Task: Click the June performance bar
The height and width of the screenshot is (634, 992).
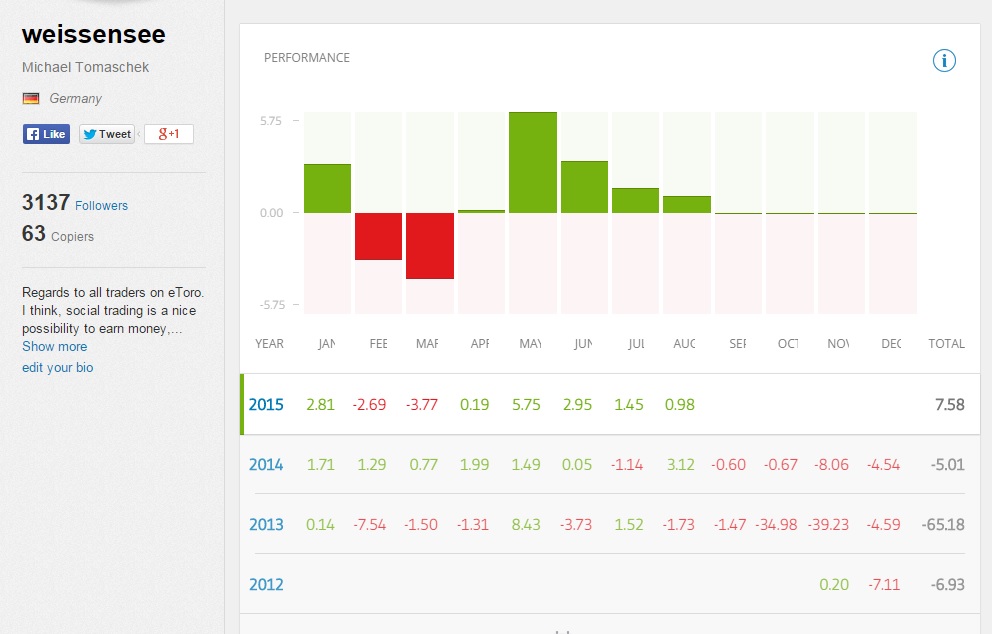Action: pyautogui.click(x=584, y=187)
